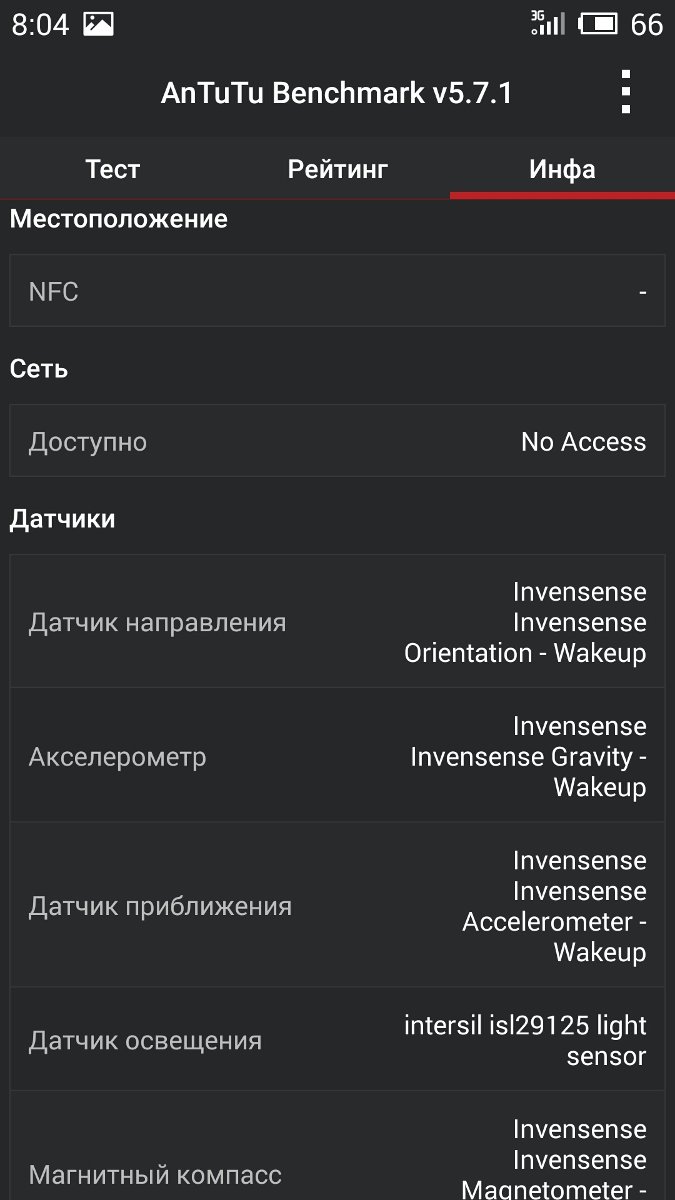
Task: Switch to the Тест tab
Action: pyautogui.click(x=113, y=169)
